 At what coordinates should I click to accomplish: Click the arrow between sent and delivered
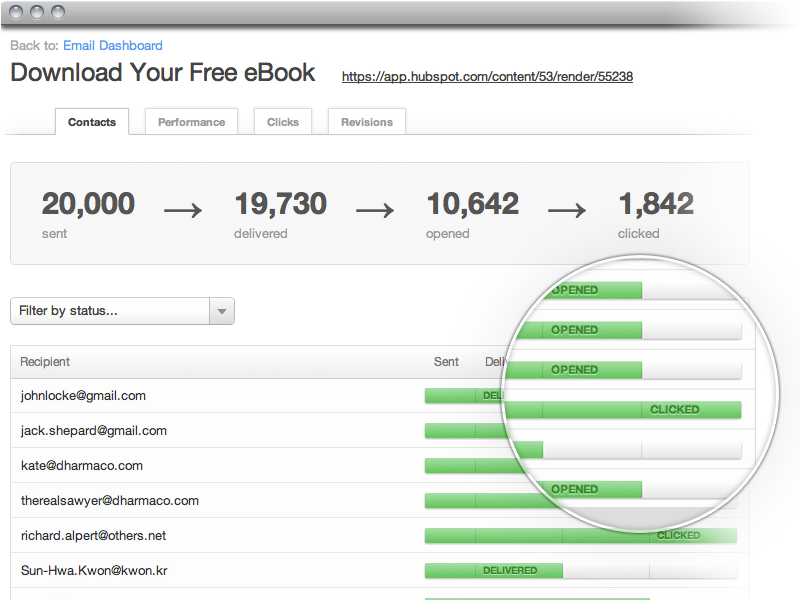tap(183, 210)
